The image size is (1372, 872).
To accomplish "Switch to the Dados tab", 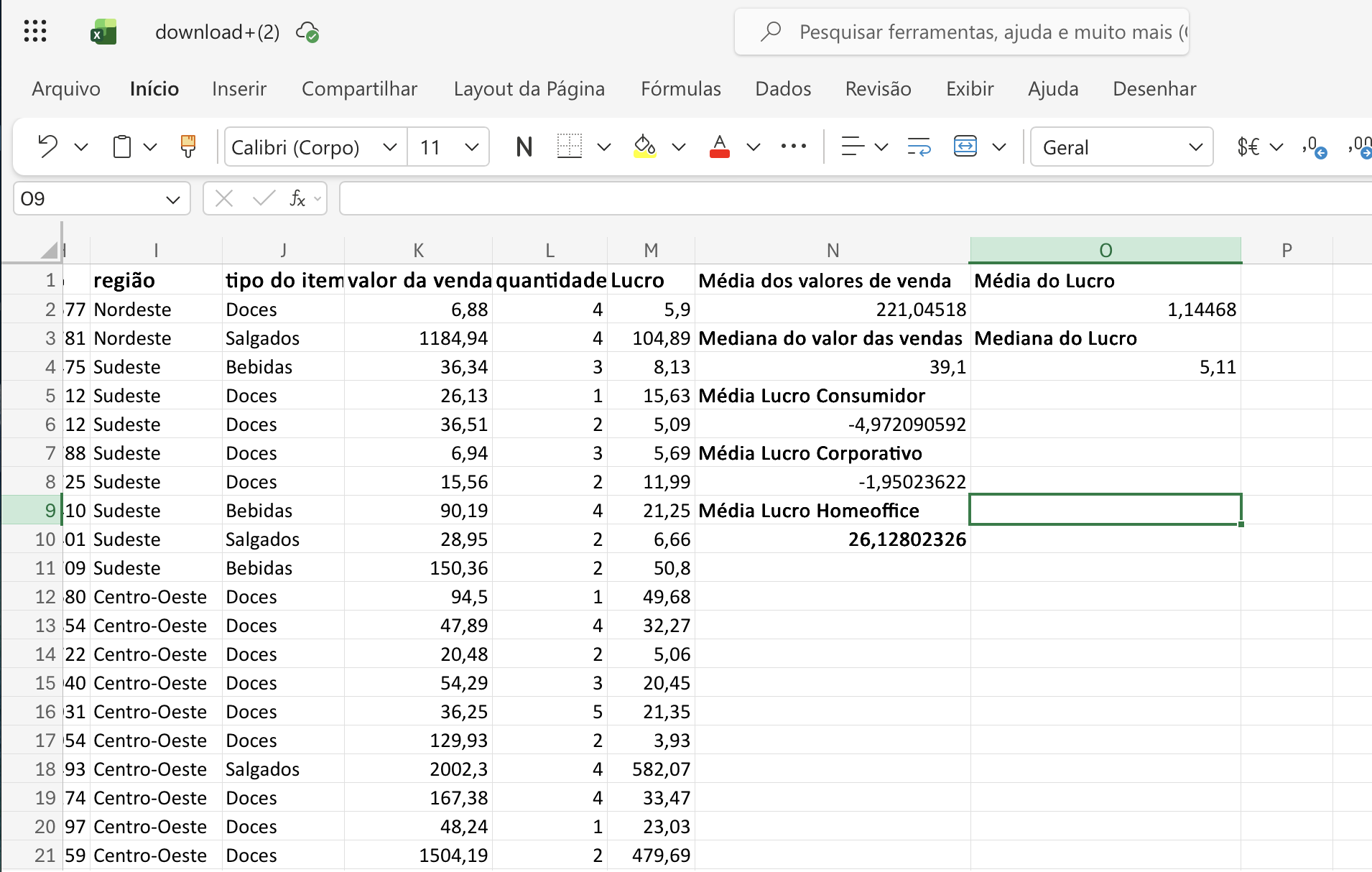I will [783, 88].
